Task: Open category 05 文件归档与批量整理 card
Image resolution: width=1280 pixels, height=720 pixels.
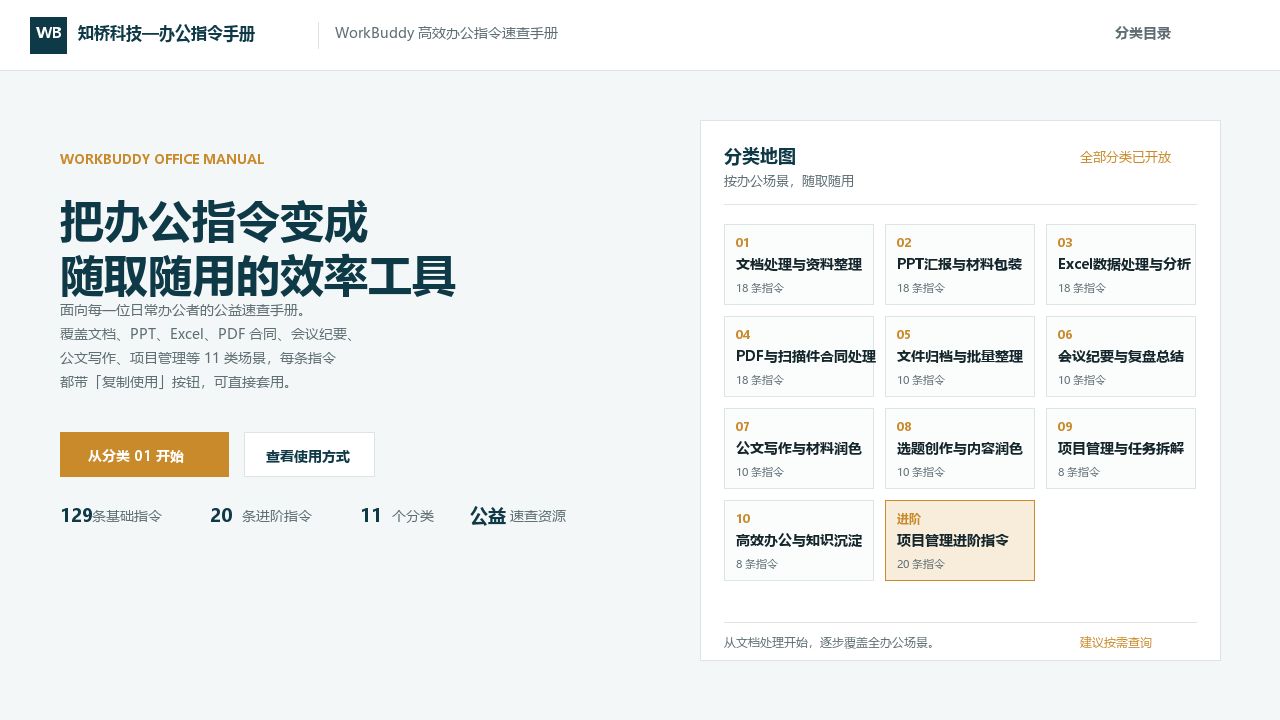Action: click(960, 356)
